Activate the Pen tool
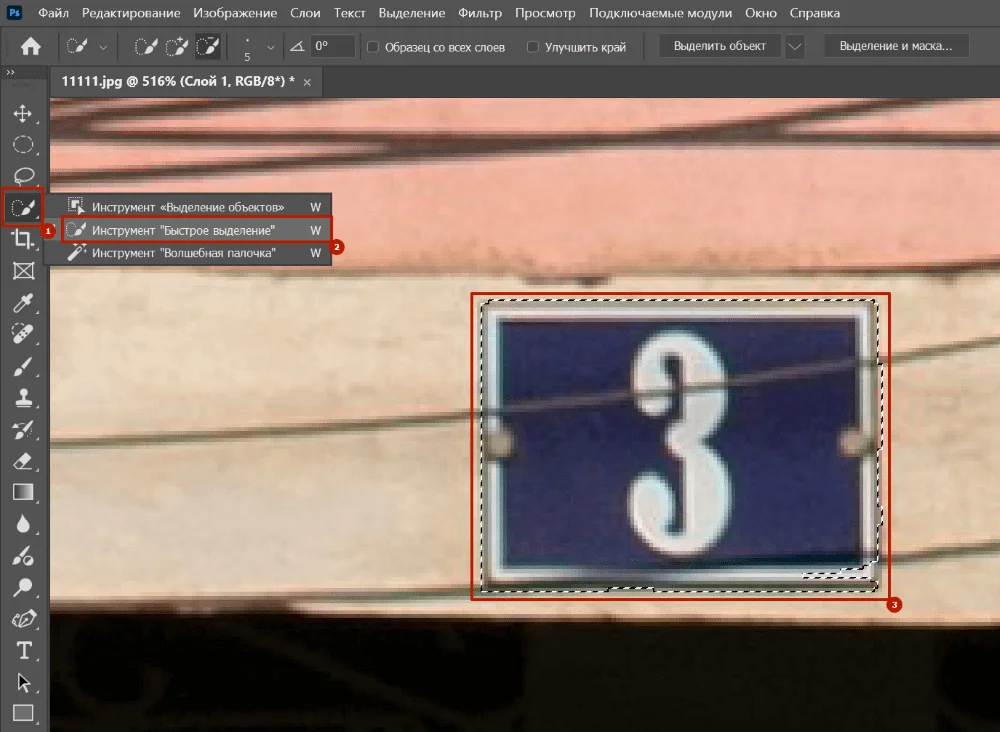The height and width of the screenshot is (732, 1000). (x=22, y=619)
